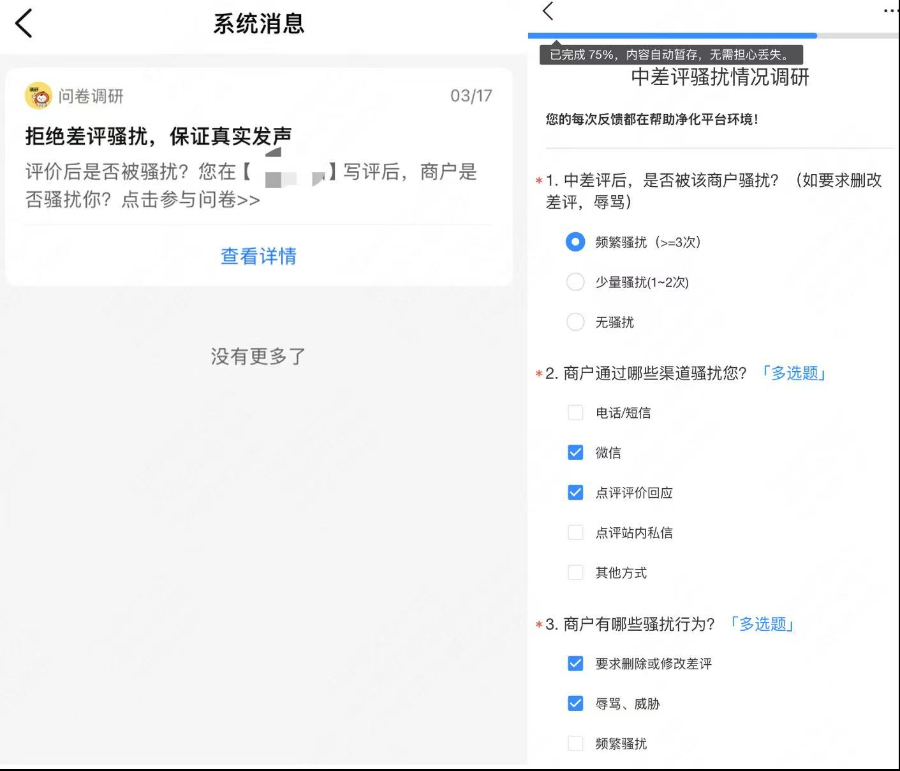The image size is (900, 771).
Task: Check the 点评站内私信 checkbox
Action: 575,532
